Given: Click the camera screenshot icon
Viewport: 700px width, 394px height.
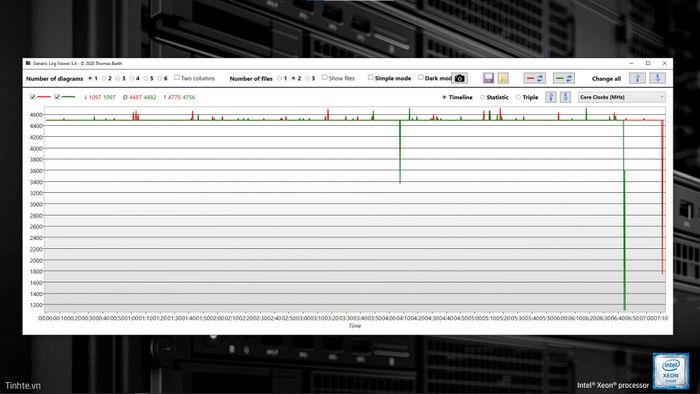Looking at the screenshot, I should (459, 79).
